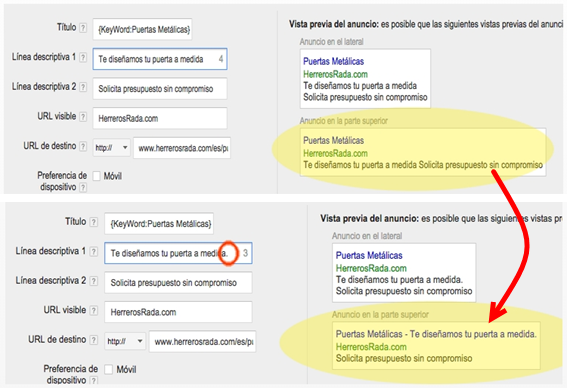This screenshot has width=567, height=388.
Task: Click 'Solicita presupuesto sin compromiso' in lower top-ad preview
Action: (404, 358)
